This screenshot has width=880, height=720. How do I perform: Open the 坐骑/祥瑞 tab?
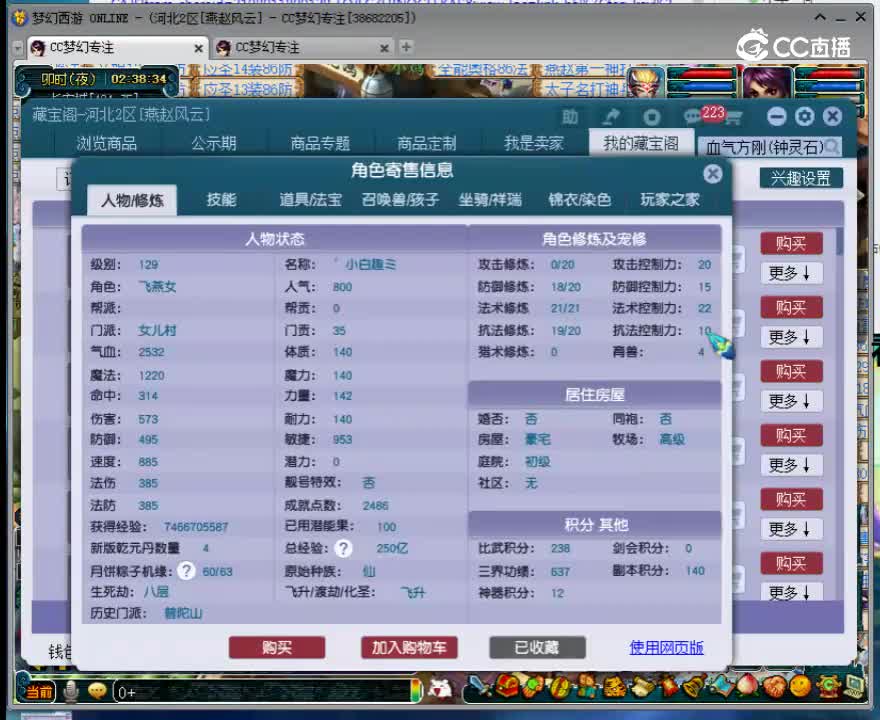[490, 199]
